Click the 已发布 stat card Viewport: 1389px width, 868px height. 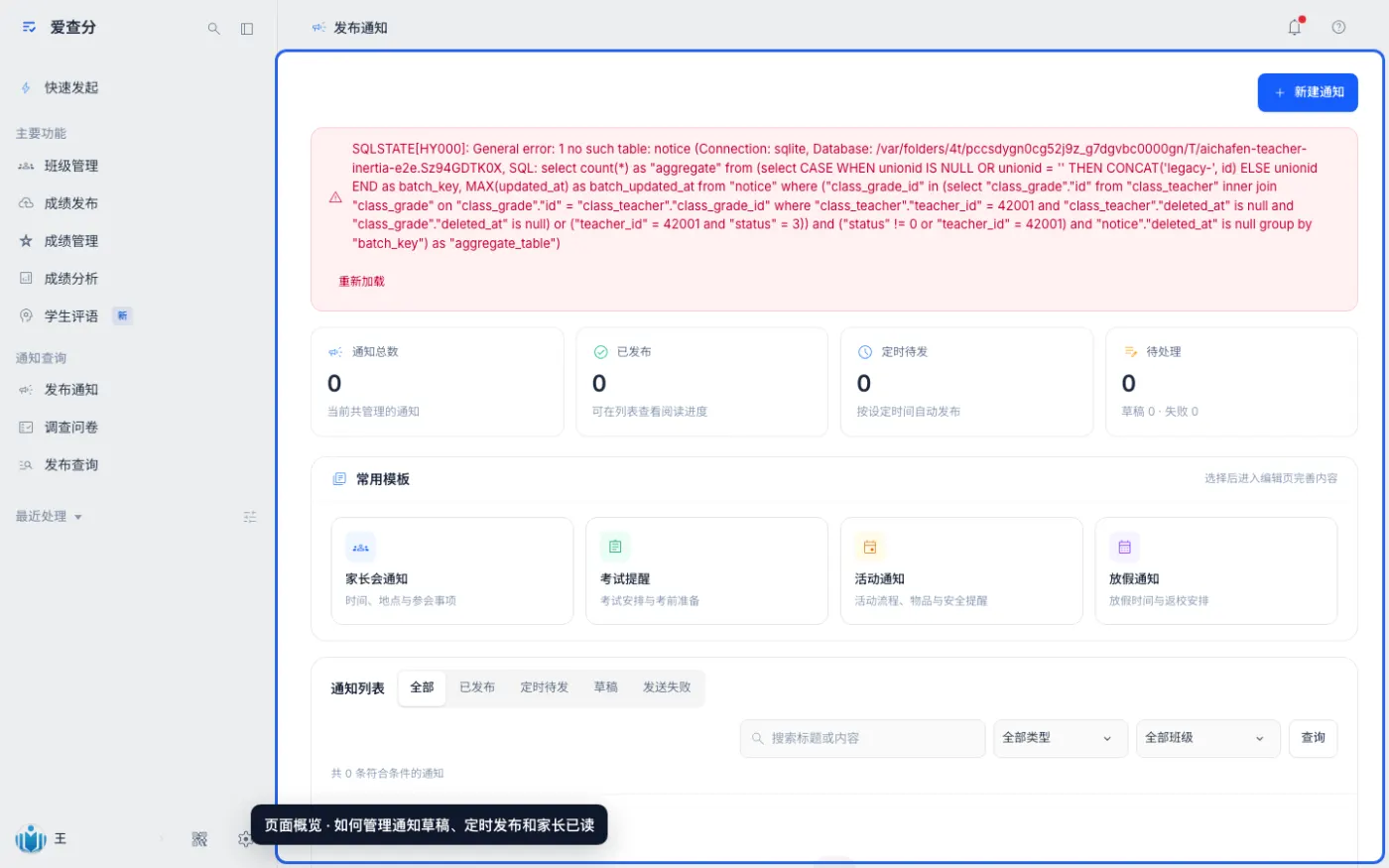pos(702,382)
